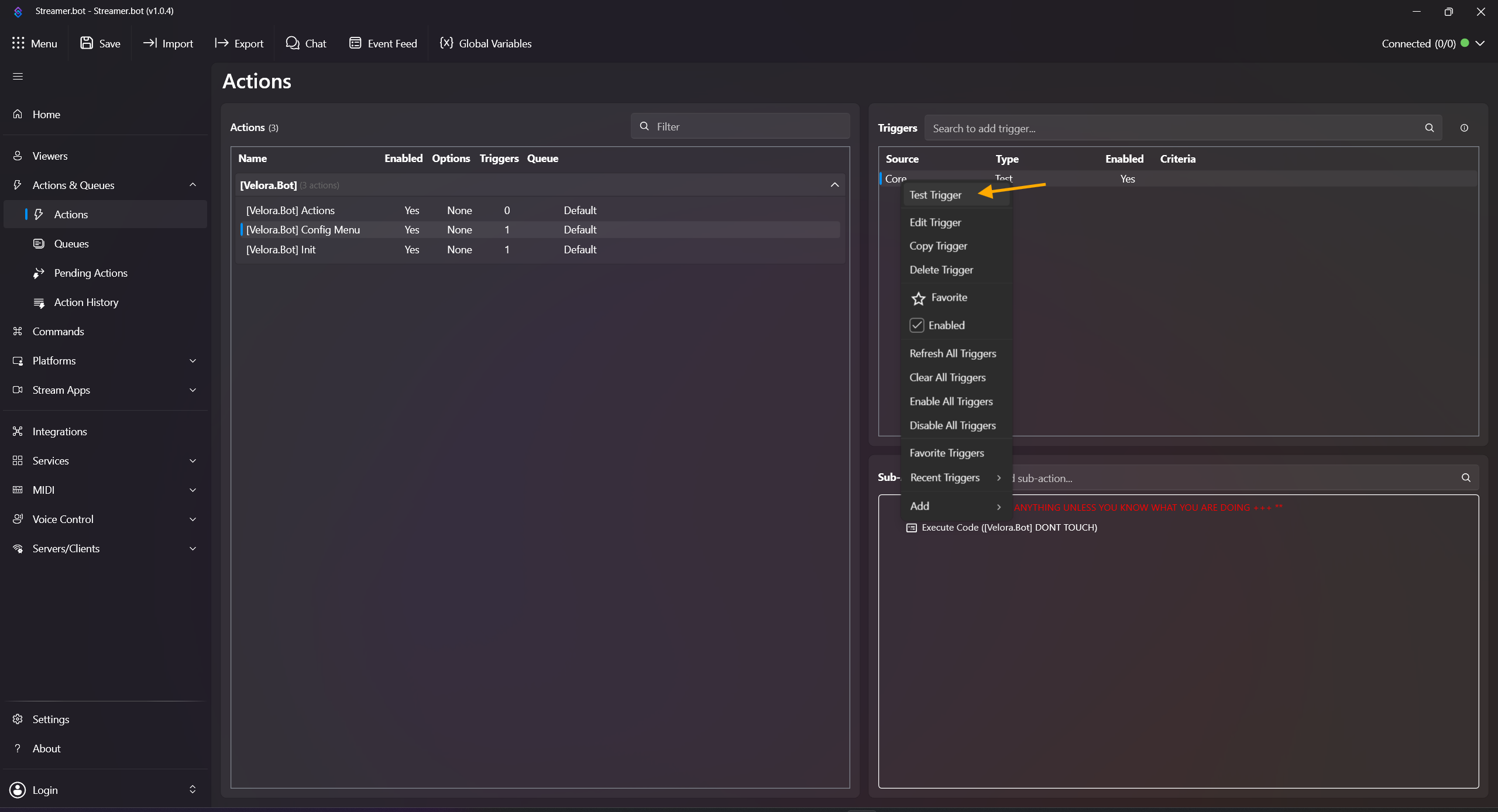
Task: Select the [Velora.Bot] Init action row
Action: coord(281,250)
